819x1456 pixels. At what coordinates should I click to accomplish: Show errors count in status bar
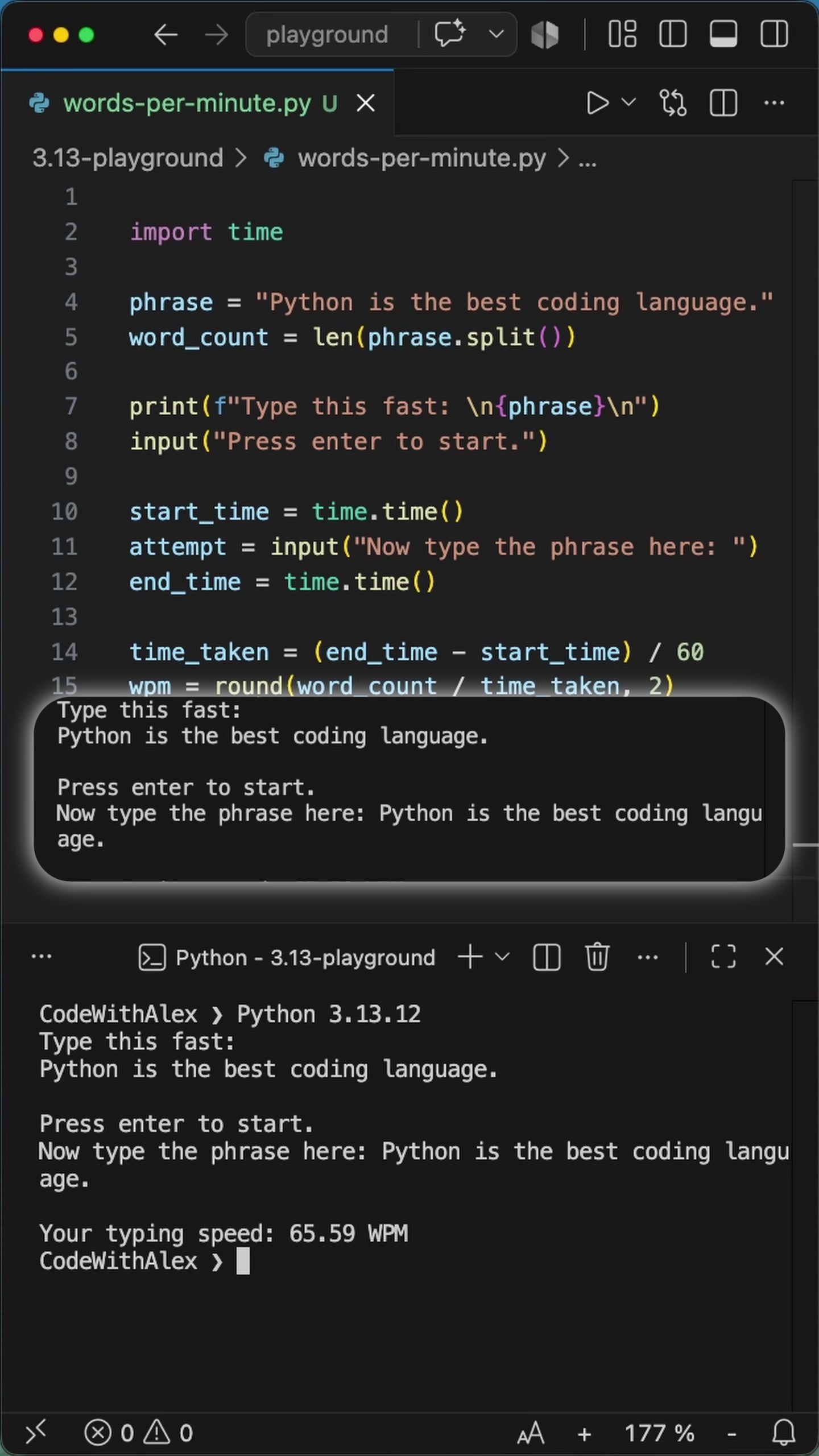coord(109,1433)
